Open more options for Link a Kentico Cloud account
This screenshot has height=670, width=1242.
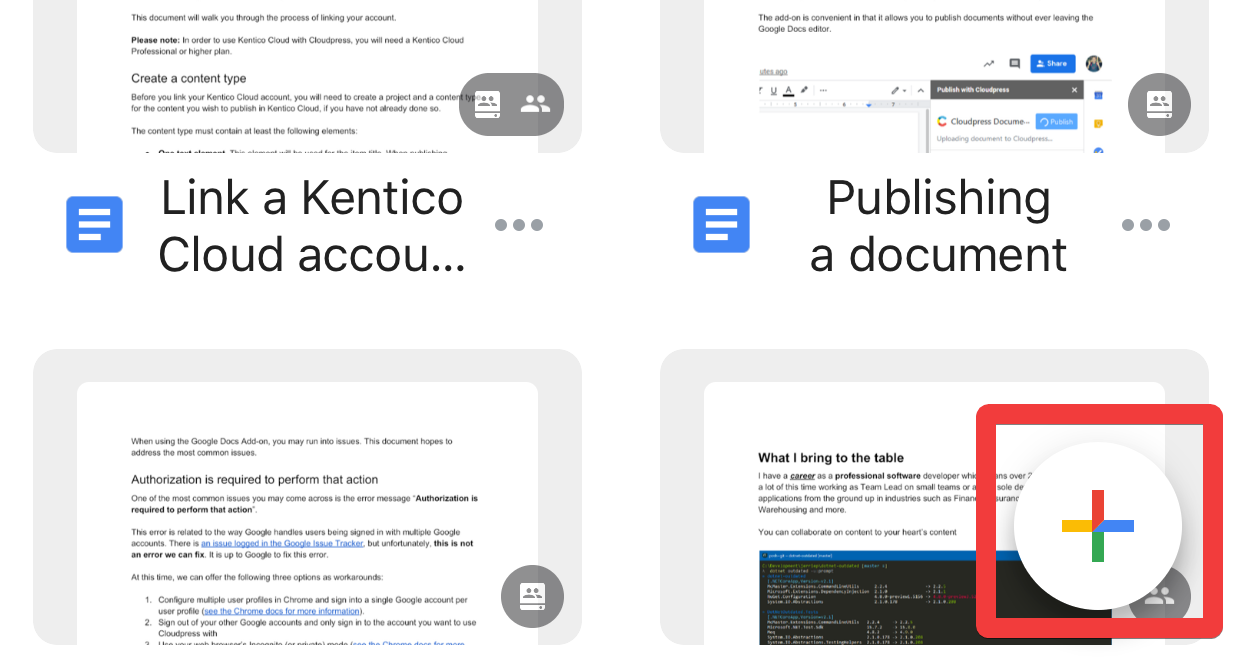pyautogui.click(x=519, y=225)
